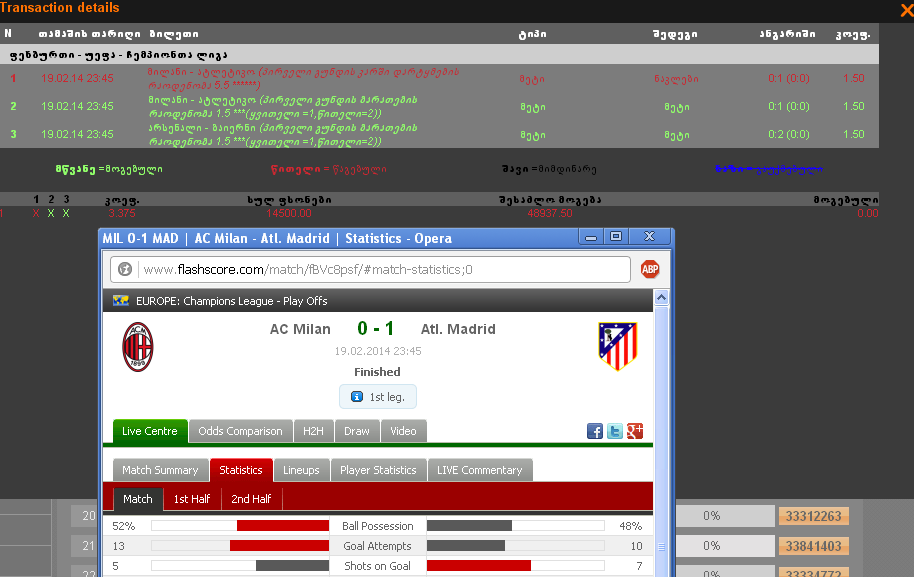Select transaction row 2 with score 0:1
Image resolution: width=914 pixels, height=577 pixels.
[x=440, y=106]
